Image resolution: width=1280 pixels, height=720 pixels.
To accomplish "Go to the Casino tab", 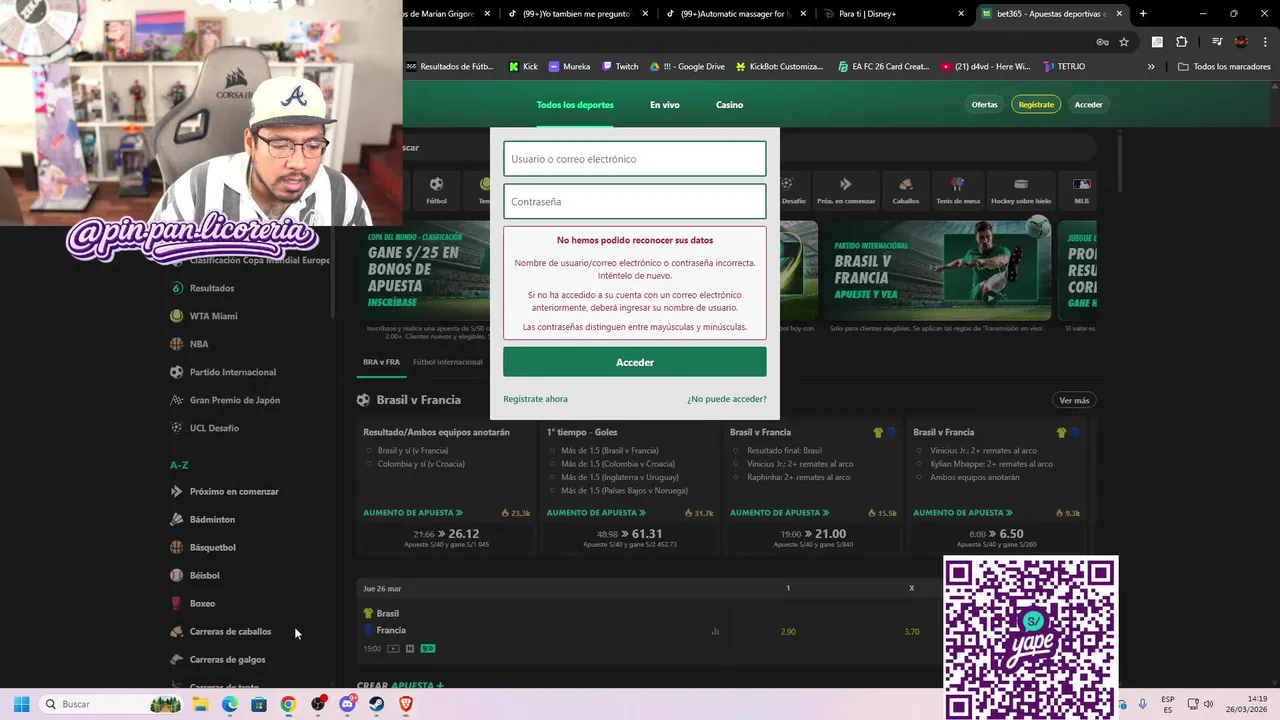I will point(729,105).
